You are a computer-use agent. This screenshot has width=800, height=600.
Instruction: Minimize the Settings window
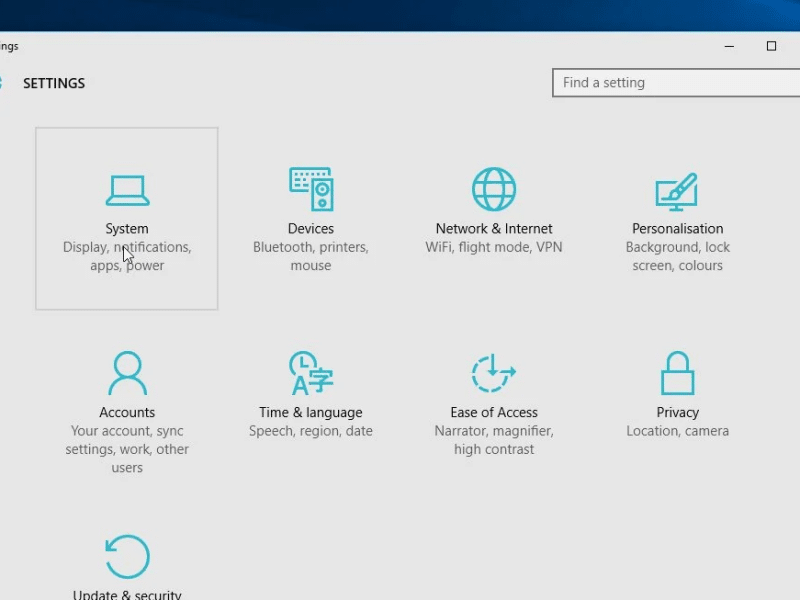[730, 46]
